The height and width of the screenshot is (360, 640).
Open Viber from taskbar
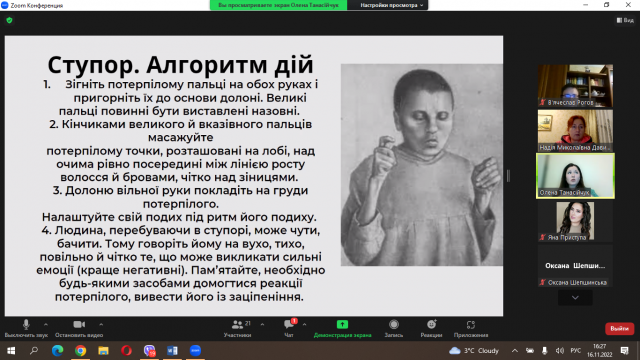(x=149, y=351)
